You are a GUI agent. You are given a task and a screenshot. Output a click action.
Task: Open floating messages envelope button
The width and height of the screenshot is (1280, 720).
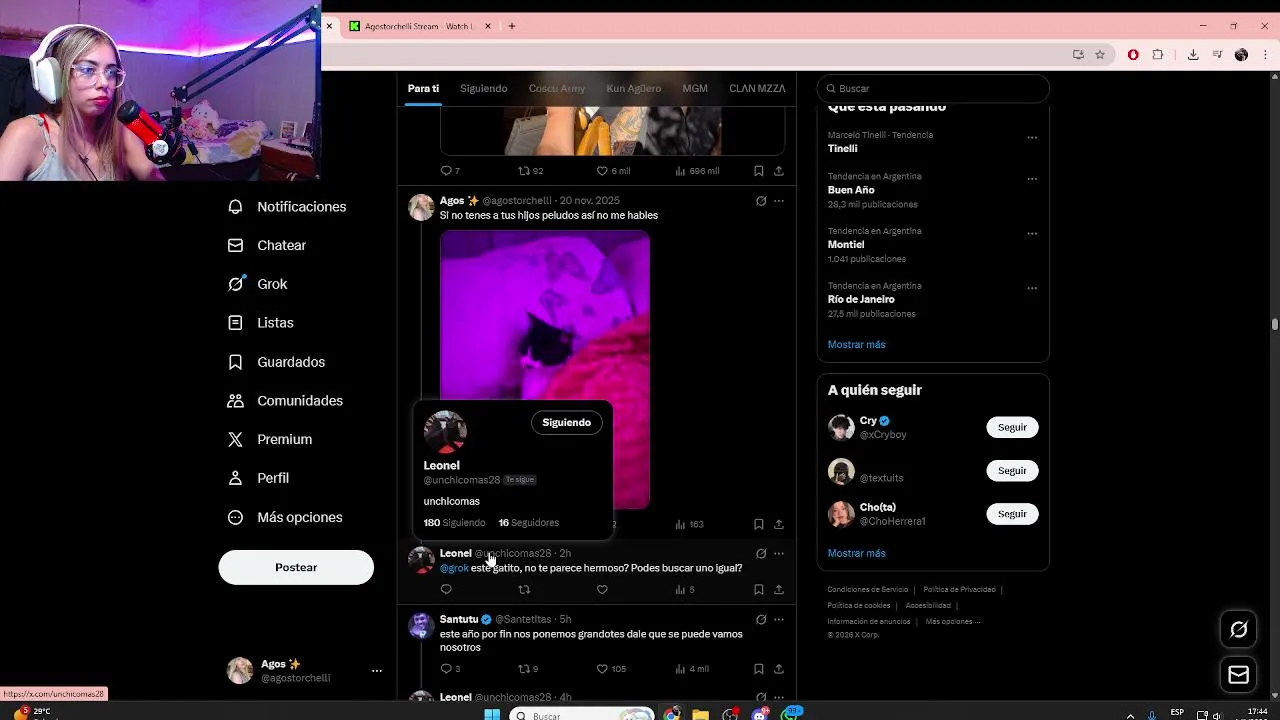[x=1239, y=675]
